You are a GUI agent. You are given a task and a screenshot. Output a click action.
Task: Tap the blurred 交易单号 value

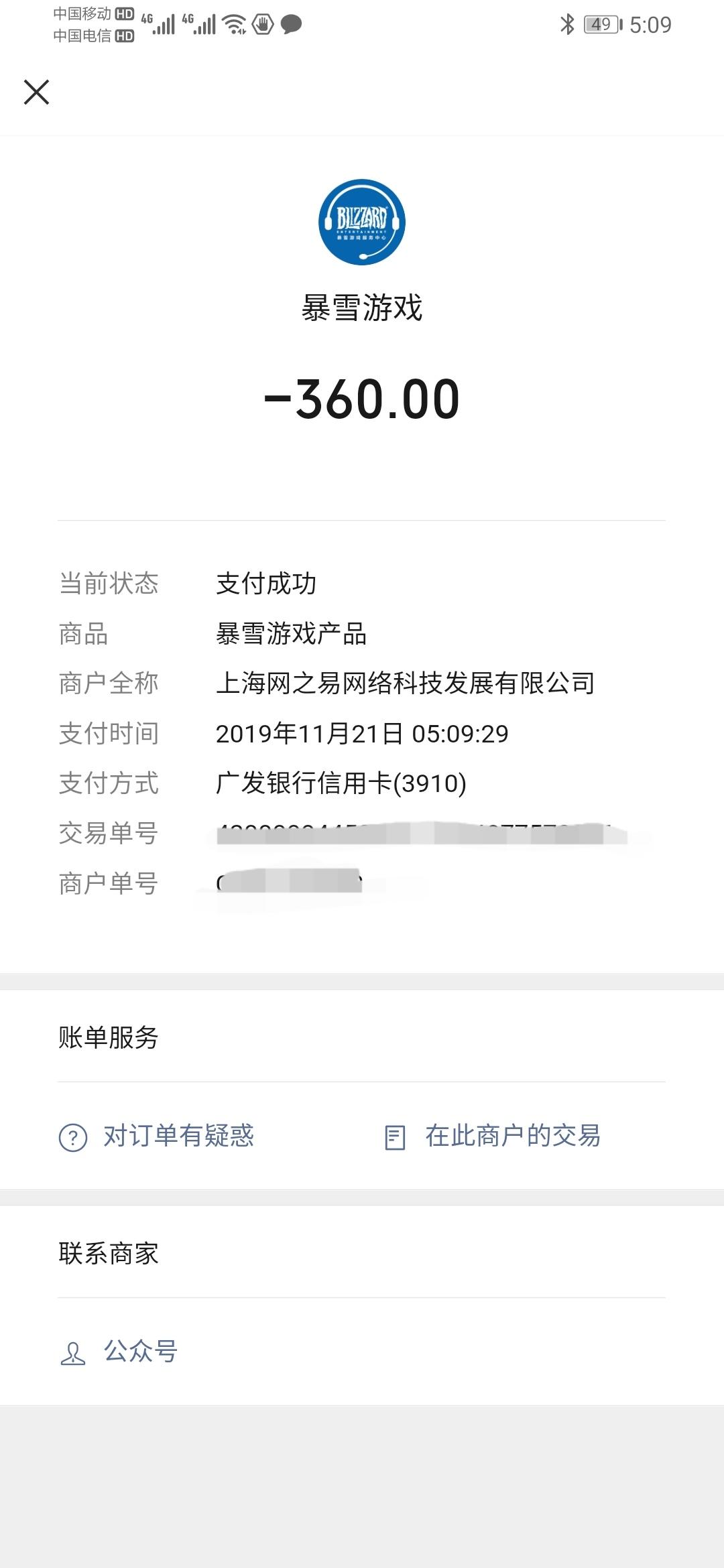pyautogui.click(x=422, y=834)
